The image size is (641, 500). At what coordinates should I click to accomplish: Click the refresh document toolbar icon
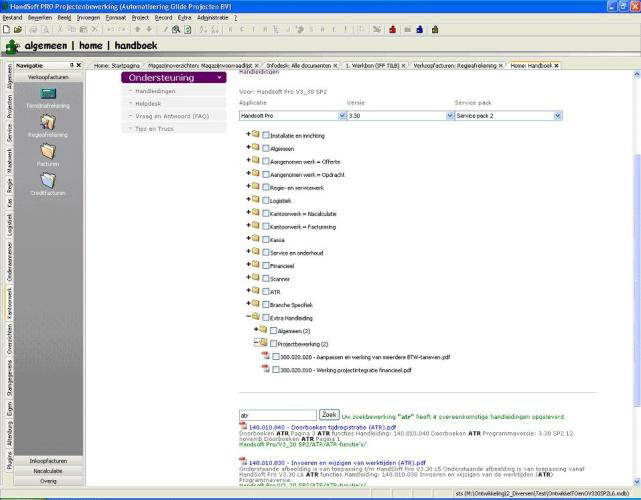point(188,29)
